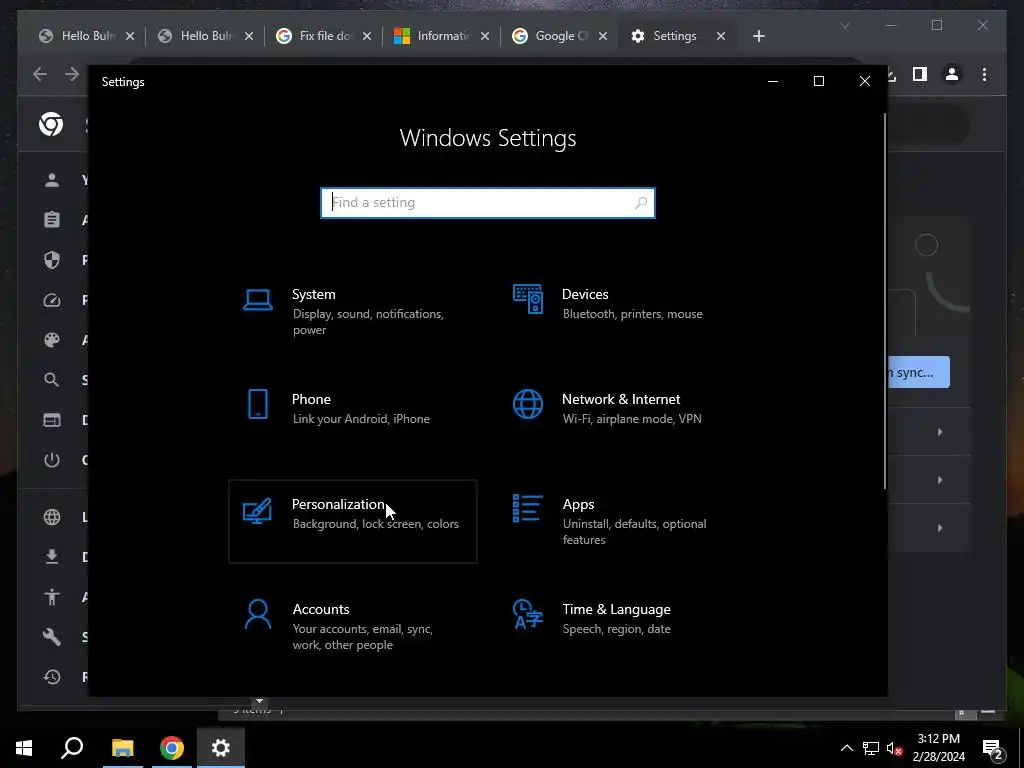Image resolution: width=1024 pixels, height=768 pixels.
Task: Open Chrome tab search dropdown
Action: tap(844, 25)
